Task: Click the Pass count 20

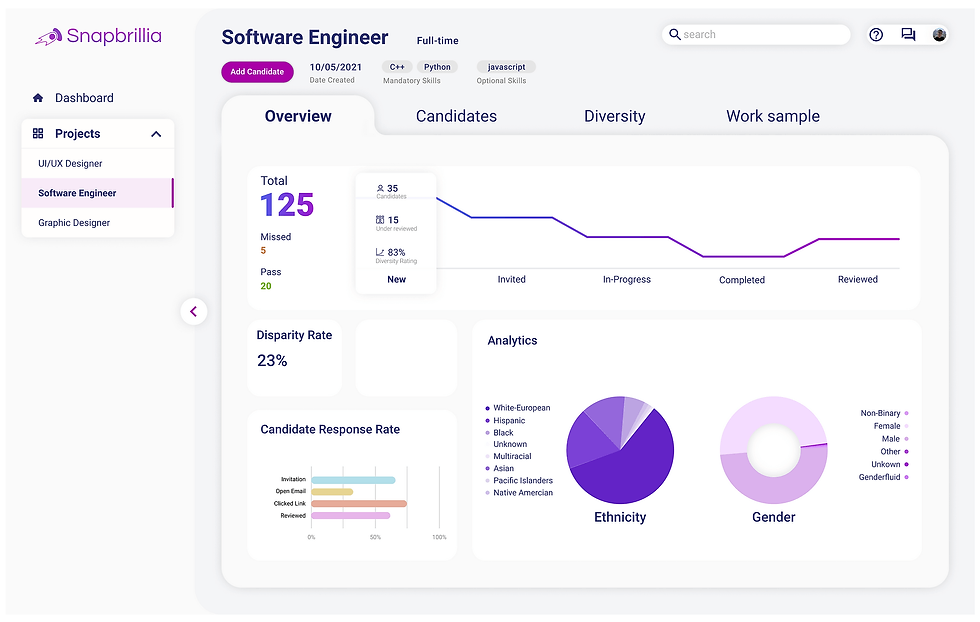Action: pyautogui.click(x=266, y=286)
